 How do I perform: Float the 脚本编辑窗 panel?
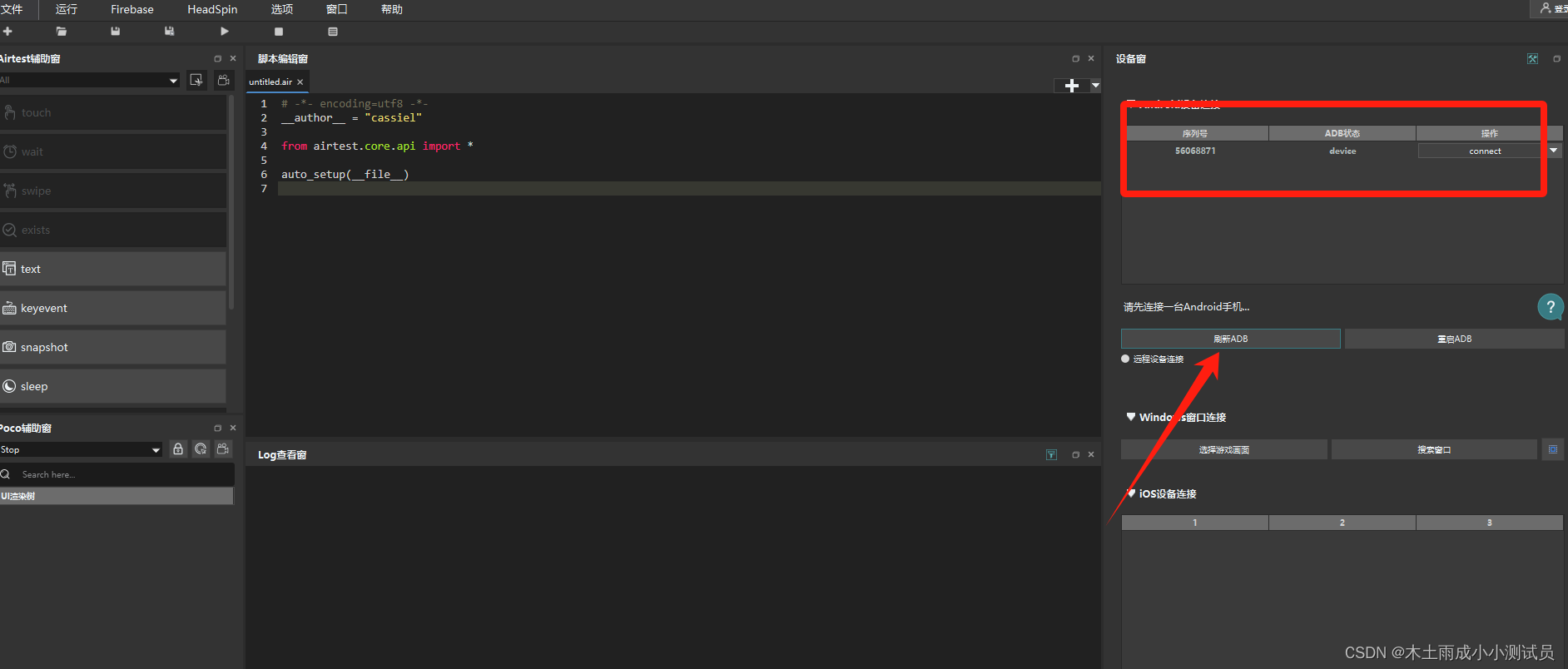[1075, 58]
